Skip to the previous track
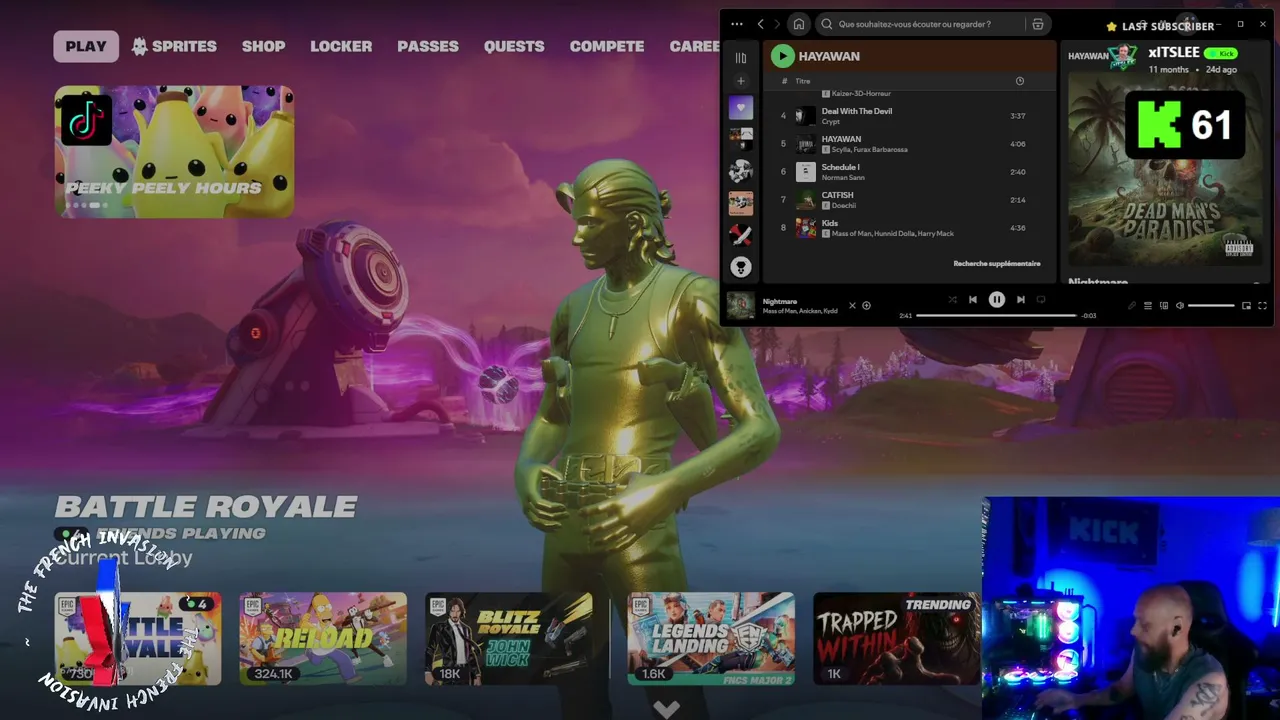This screenshot has width=1280, height=720. [972, 300]
